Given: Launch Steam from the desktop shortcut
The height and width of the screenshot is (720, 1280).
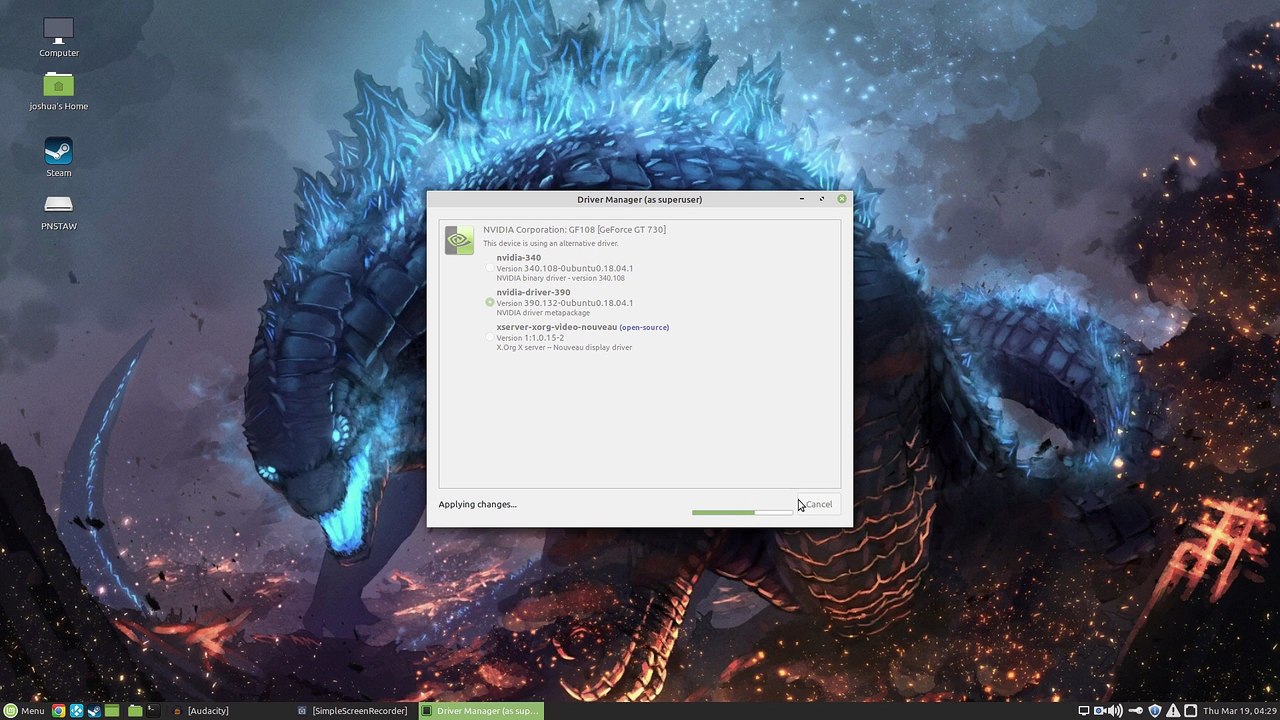Looking at the screenshot, I should pyautogui.click(x=59, y=157).
